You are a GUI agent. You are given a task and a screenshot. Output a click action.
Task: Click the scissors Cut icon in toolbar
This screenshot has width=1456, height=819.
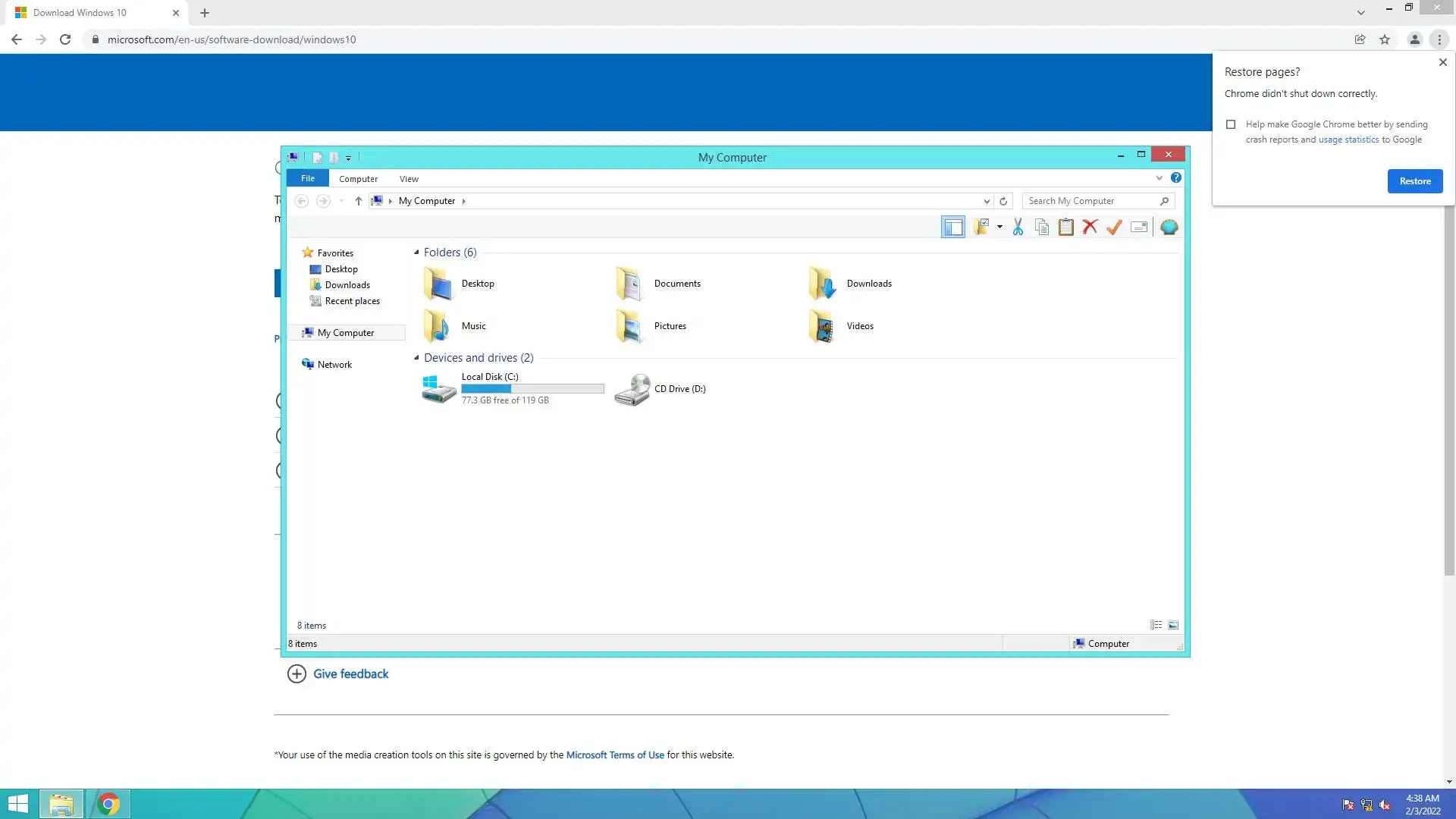1018,227
